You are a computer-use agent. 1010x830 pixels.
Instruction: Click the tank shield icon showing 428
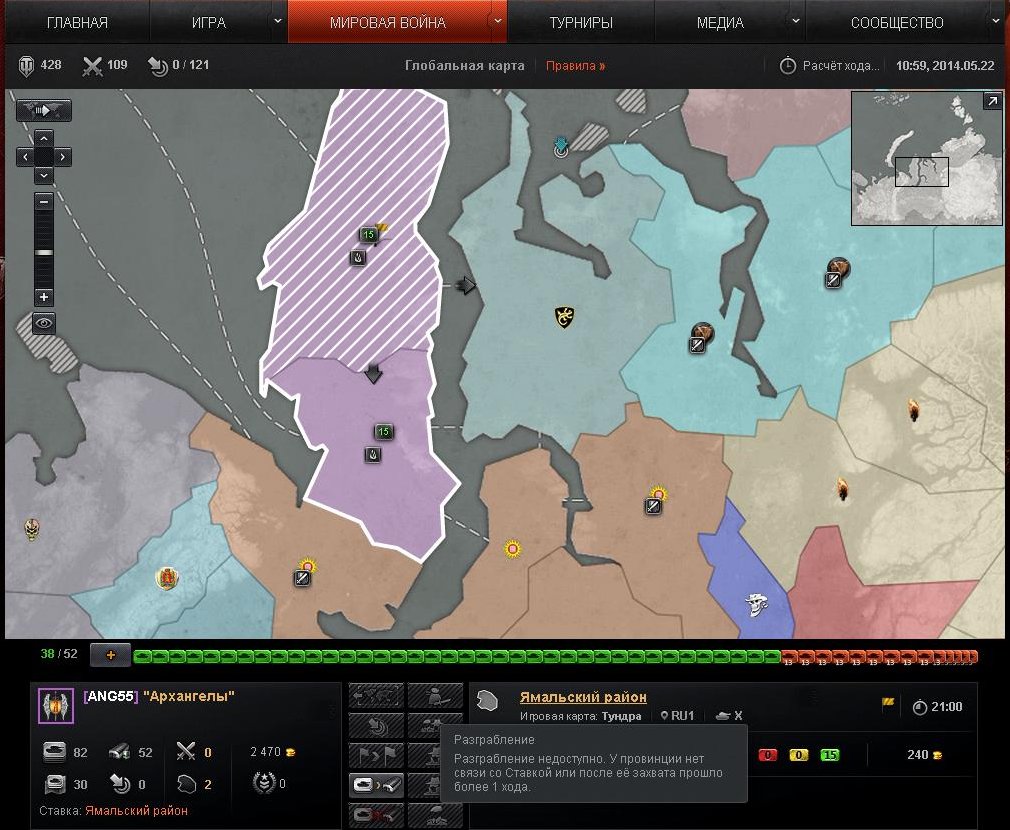point(26,66)
